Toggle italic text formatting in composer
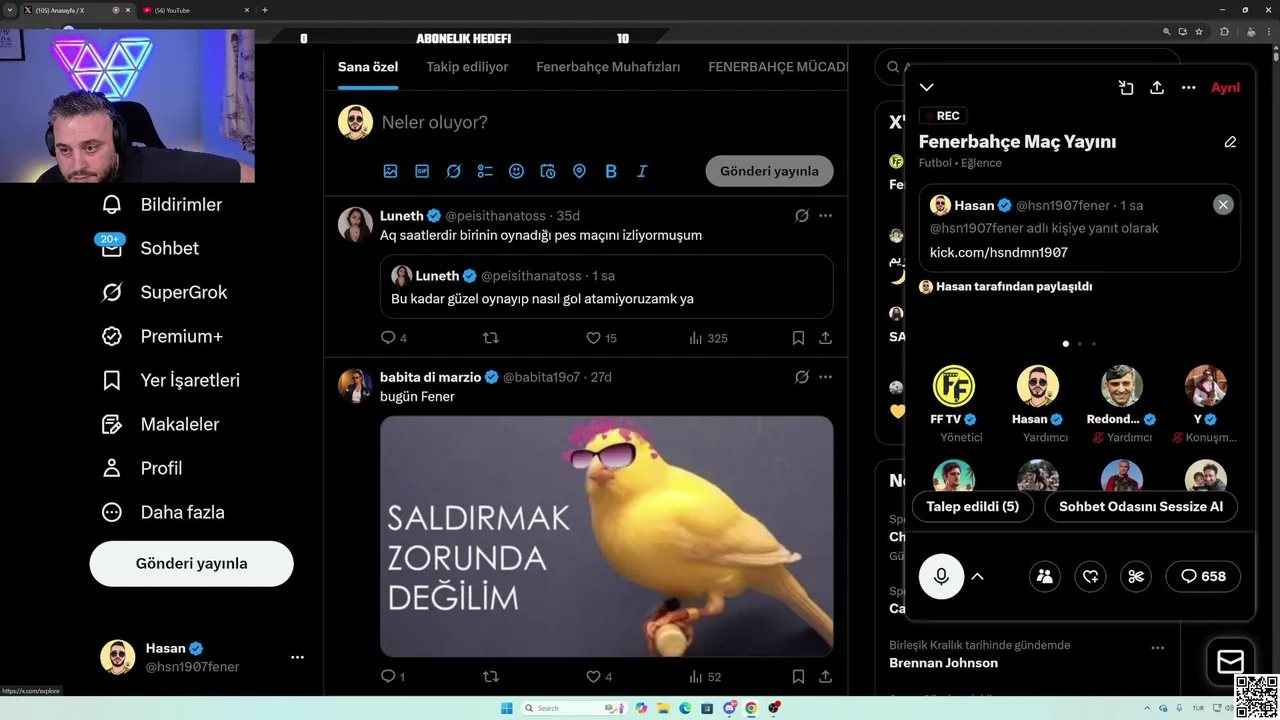 [x=642, y=171]
